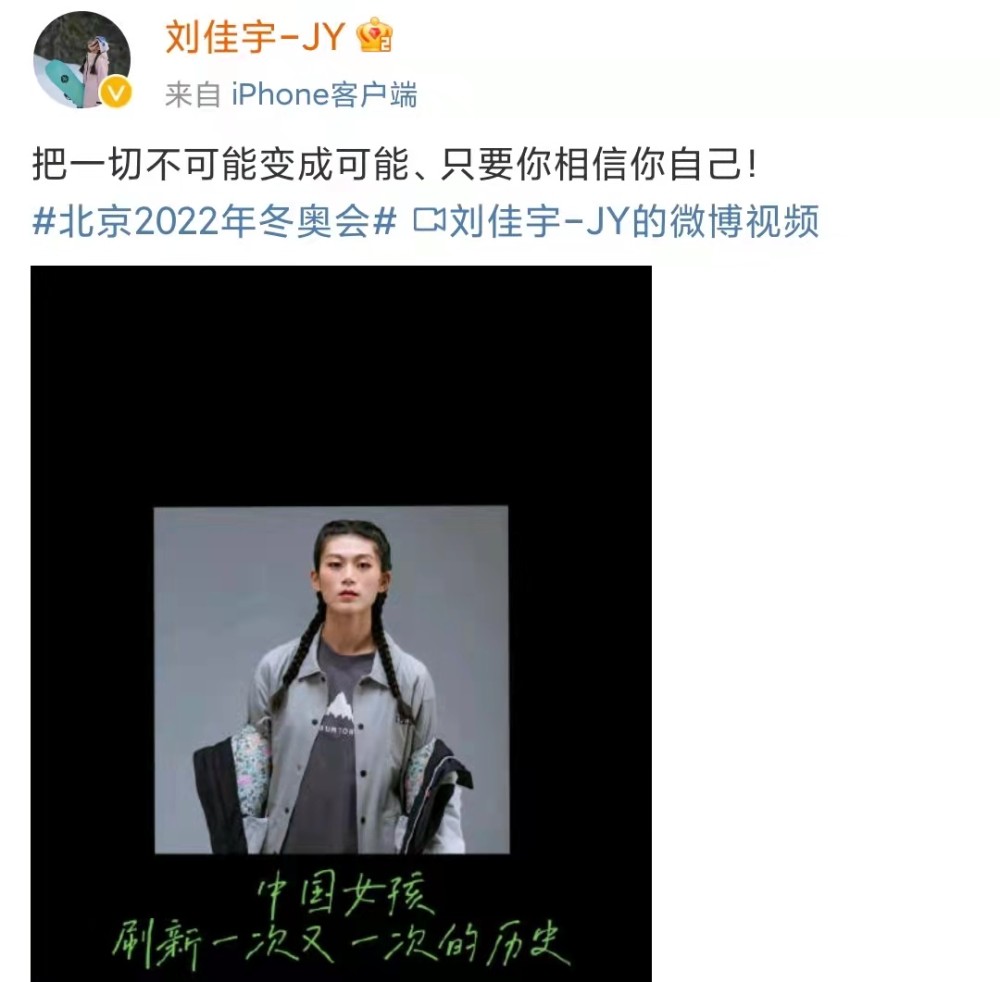Click the 来自 source label

(x=193, y=96)
